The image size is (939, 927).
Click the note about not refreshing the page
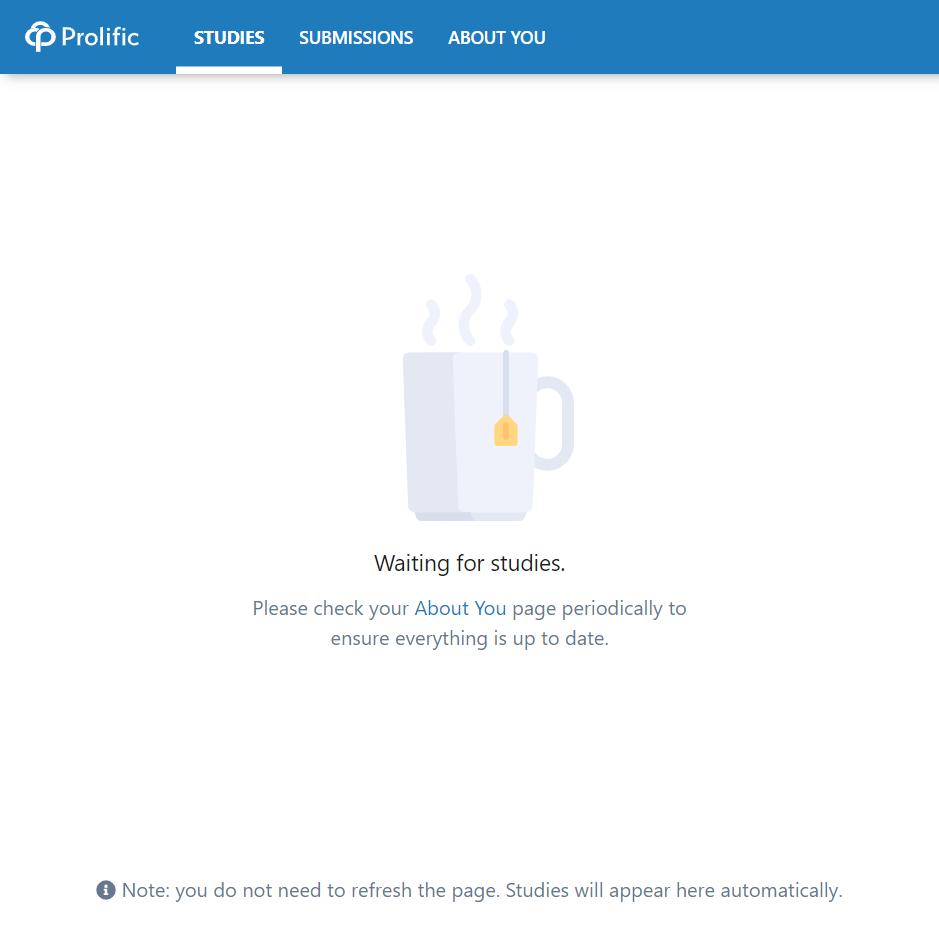tap(482, 890)
